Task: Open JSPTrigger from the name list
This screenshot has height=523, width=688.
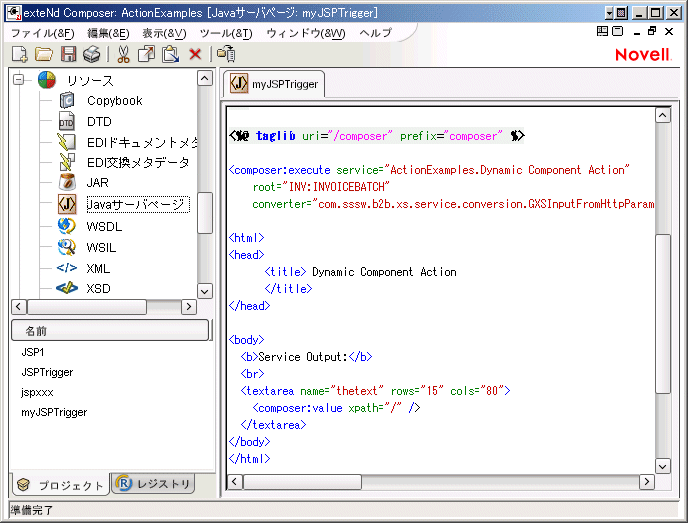Action: coord(47,372)
